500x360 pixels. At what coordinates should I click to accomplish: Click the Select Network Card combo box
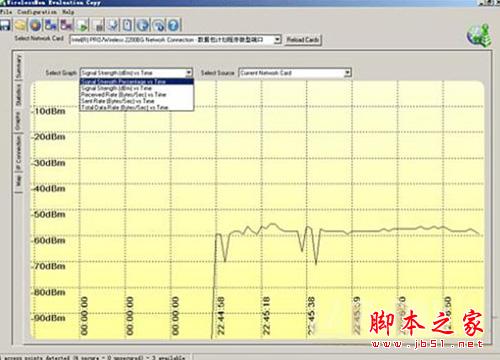coord(175,40)
